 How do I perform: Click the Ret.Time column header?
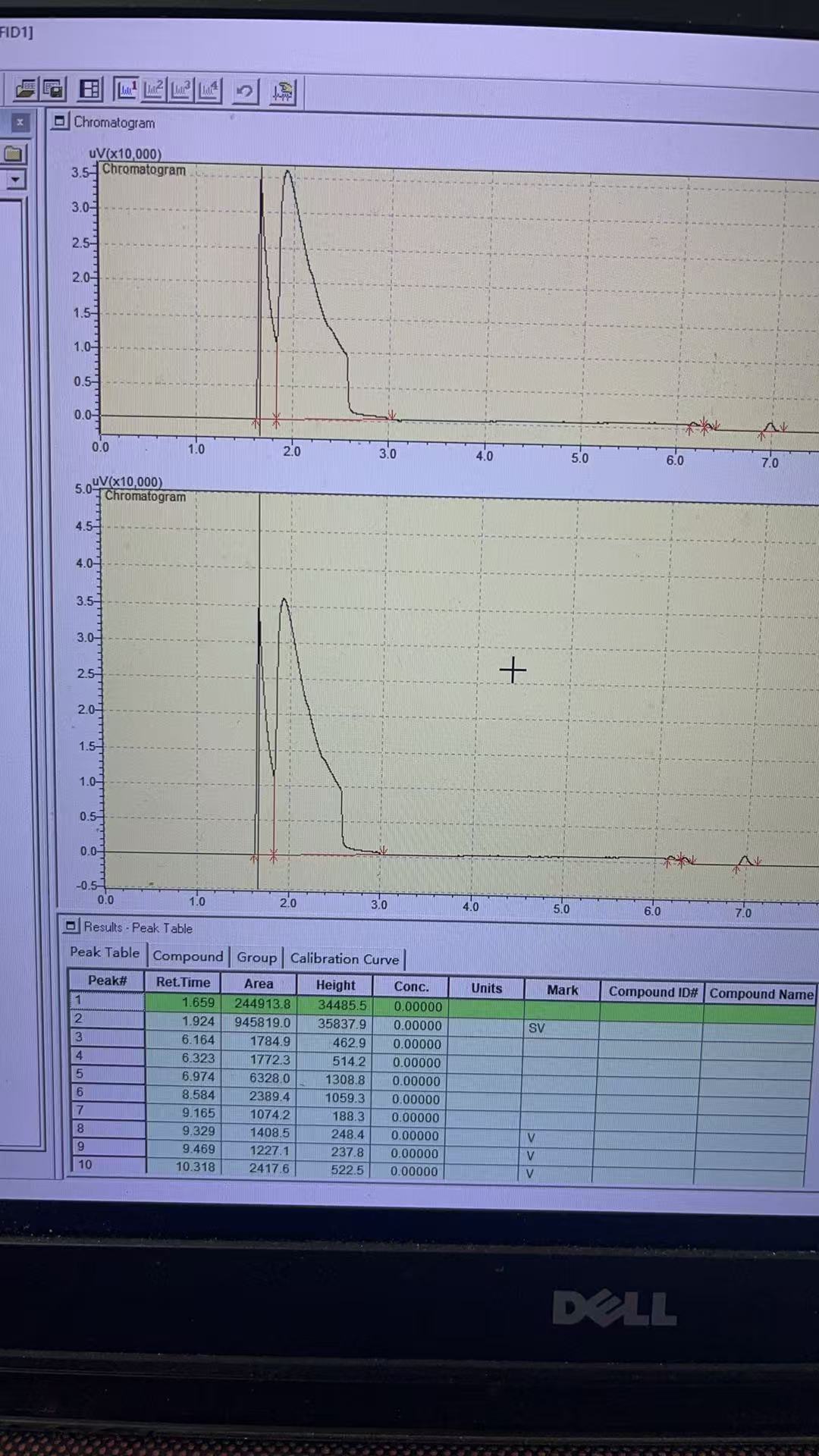click(183, 982)
